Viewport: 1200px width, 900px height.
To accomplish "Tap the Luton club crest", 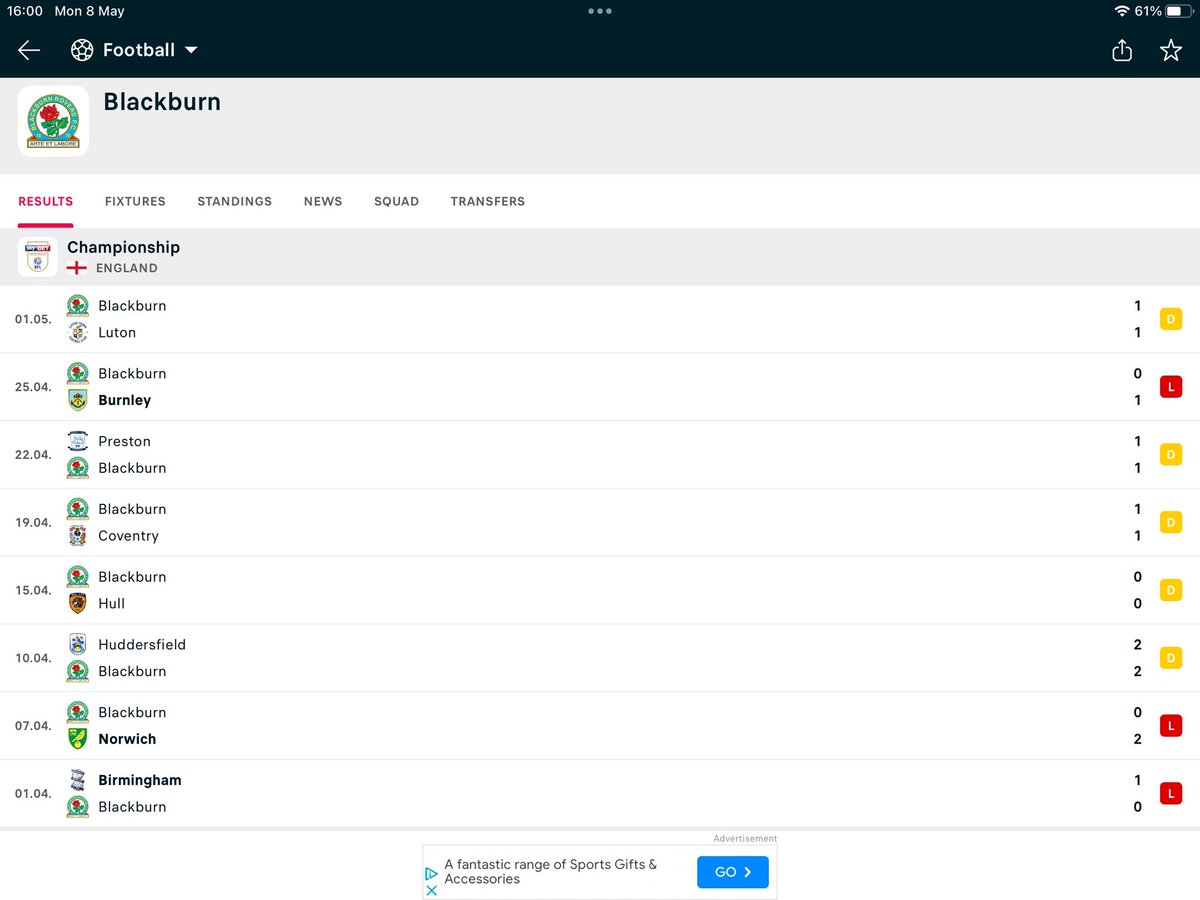I will point(77,332).
